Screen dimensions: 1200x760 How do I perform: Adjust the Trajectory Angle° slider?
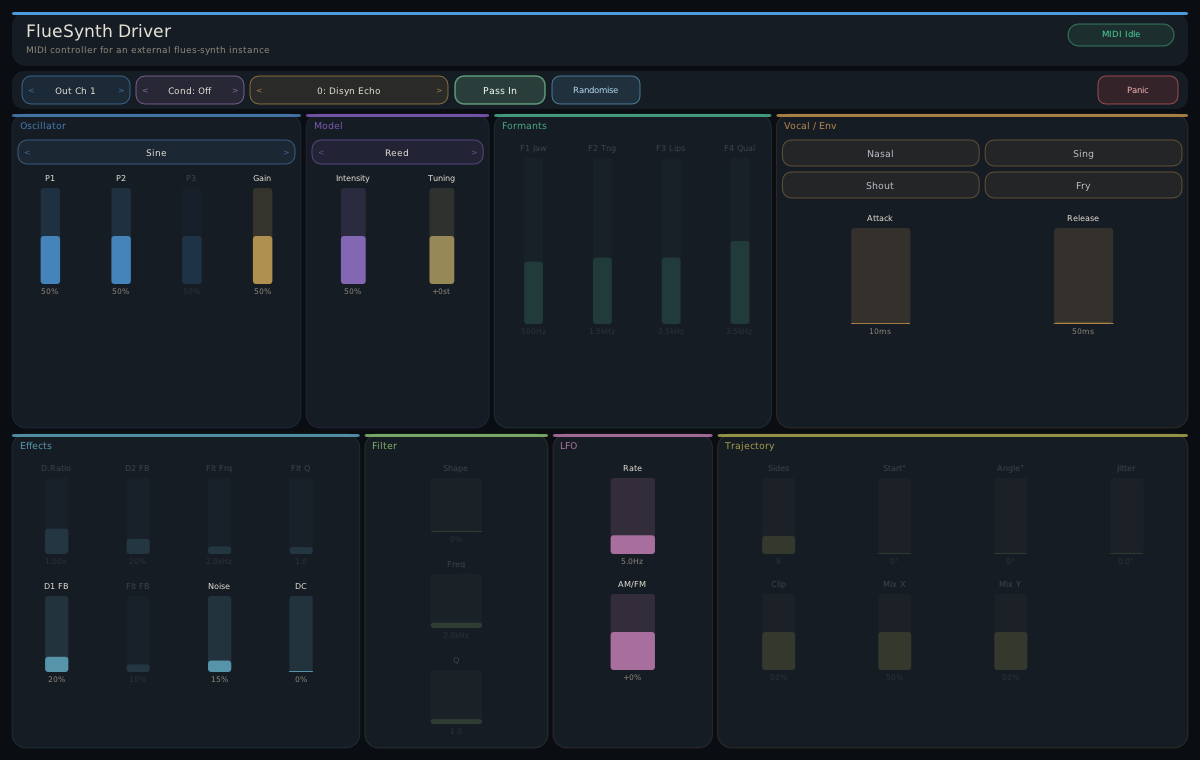point(1011,516)
